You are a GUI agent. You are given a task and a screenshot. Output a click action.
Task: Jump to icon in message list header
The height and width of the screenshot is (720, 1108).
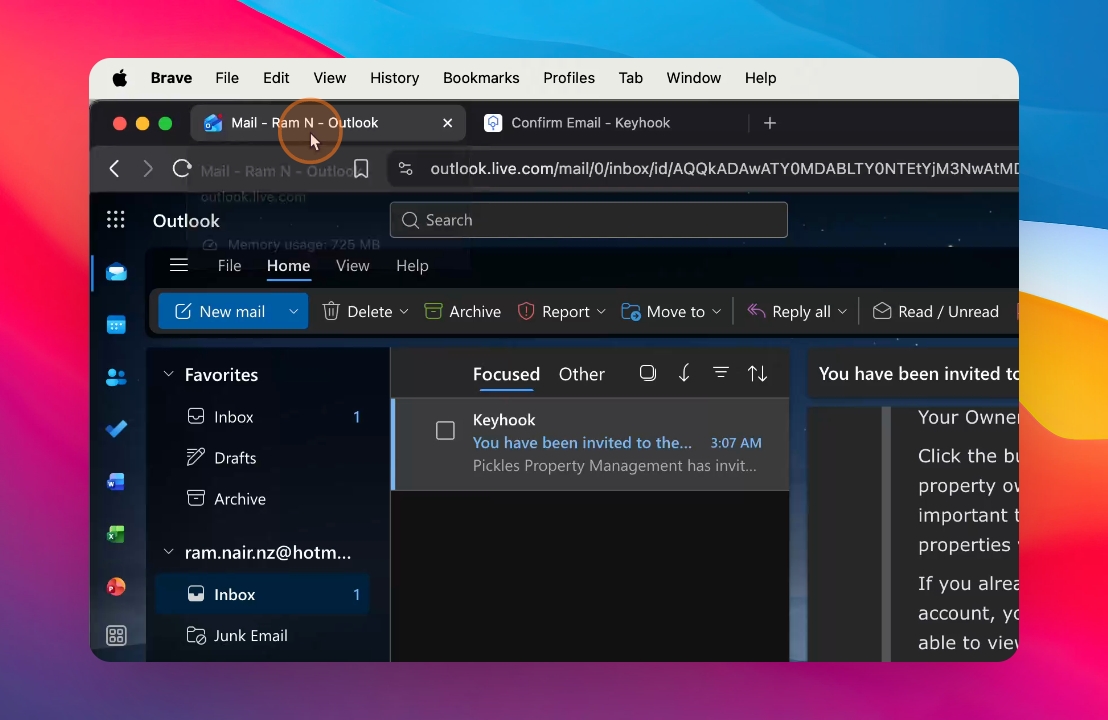tap(684, 373)
